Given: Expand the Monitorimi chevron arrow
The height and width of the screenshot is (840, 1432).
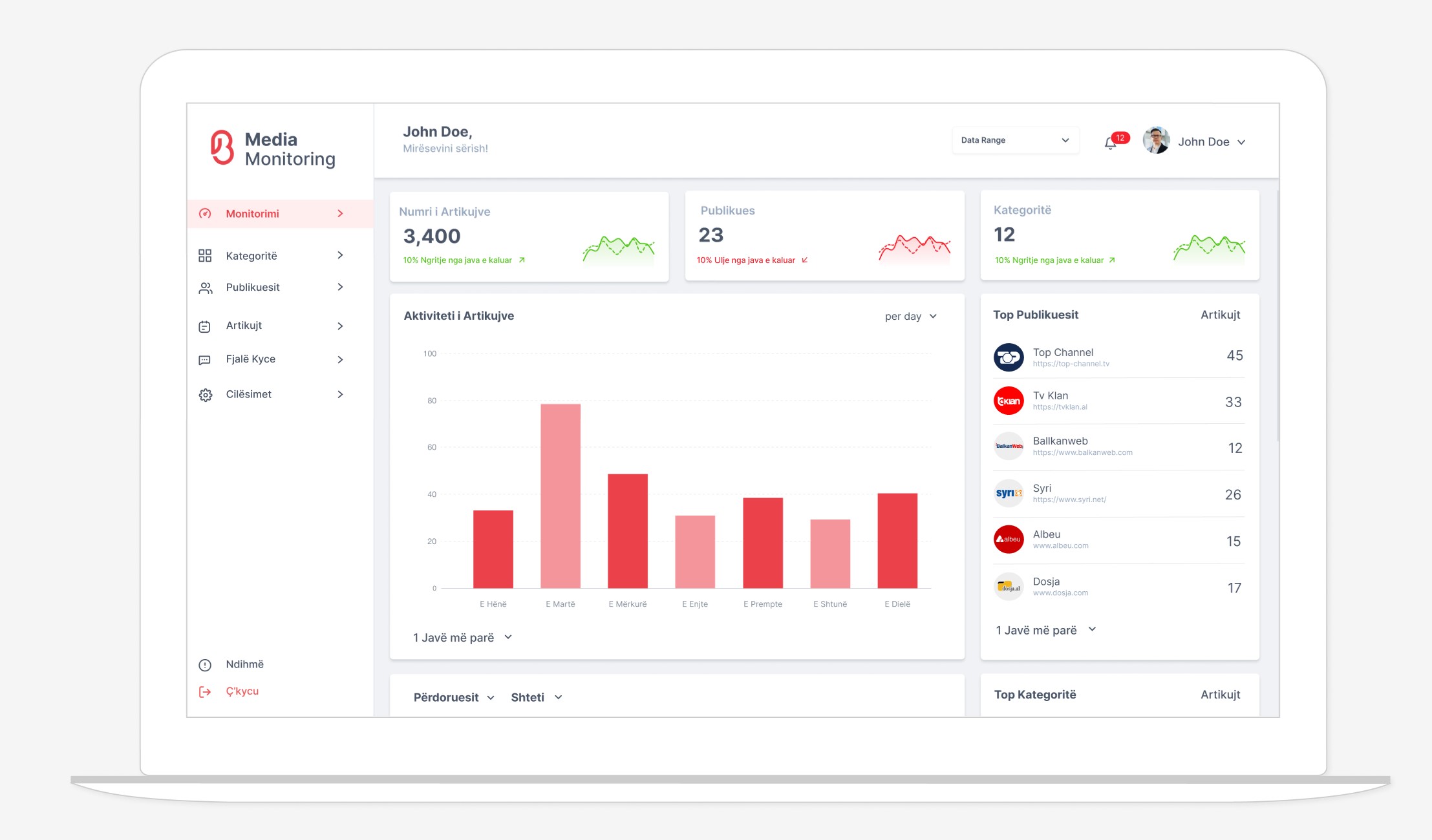Looking at the screenshot, I should point(340,214).
